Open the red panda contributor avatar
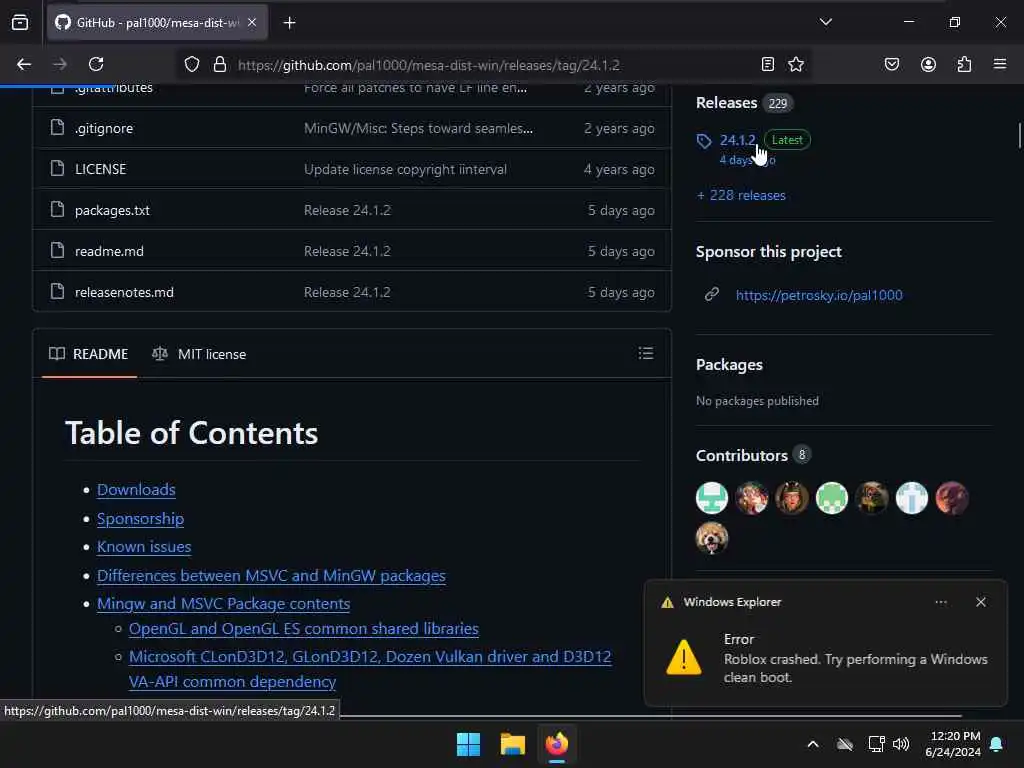Image resolution: width=1024 pixels, height=768 pixels. tap(712, 538)
